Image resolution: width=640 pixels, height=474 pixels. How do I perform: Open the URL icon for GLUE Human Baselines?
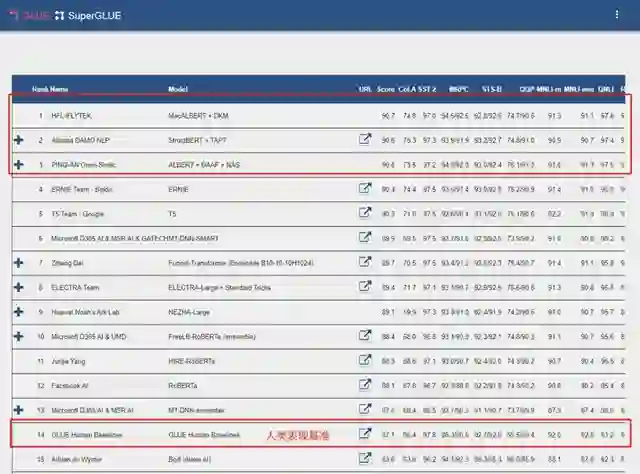(365, 434)
